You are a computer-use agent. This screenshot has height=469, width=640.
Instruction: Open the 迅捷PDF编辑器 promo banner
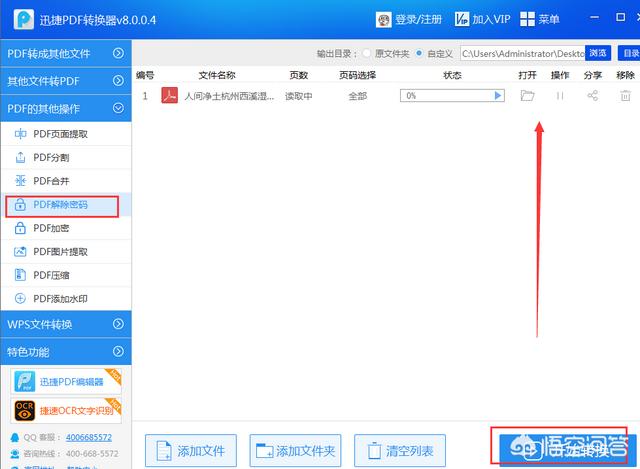point(66,381)
